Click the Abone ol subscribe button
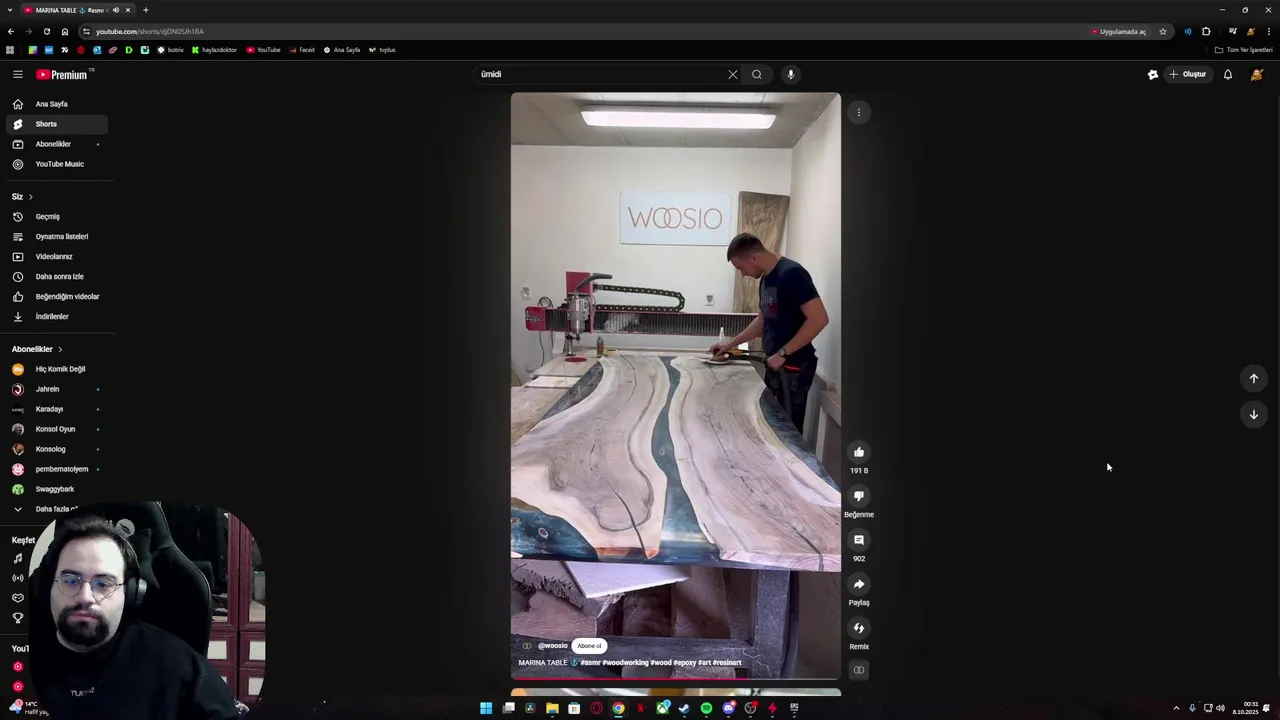The image size is (1280, 720). pos(589,646)
